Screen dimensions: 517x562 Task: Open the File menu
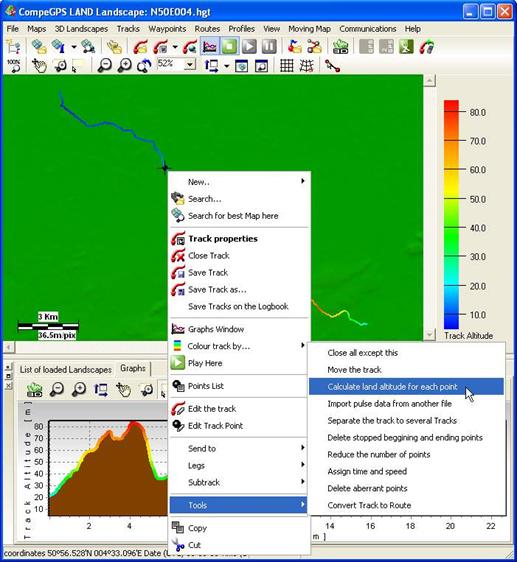13,29
